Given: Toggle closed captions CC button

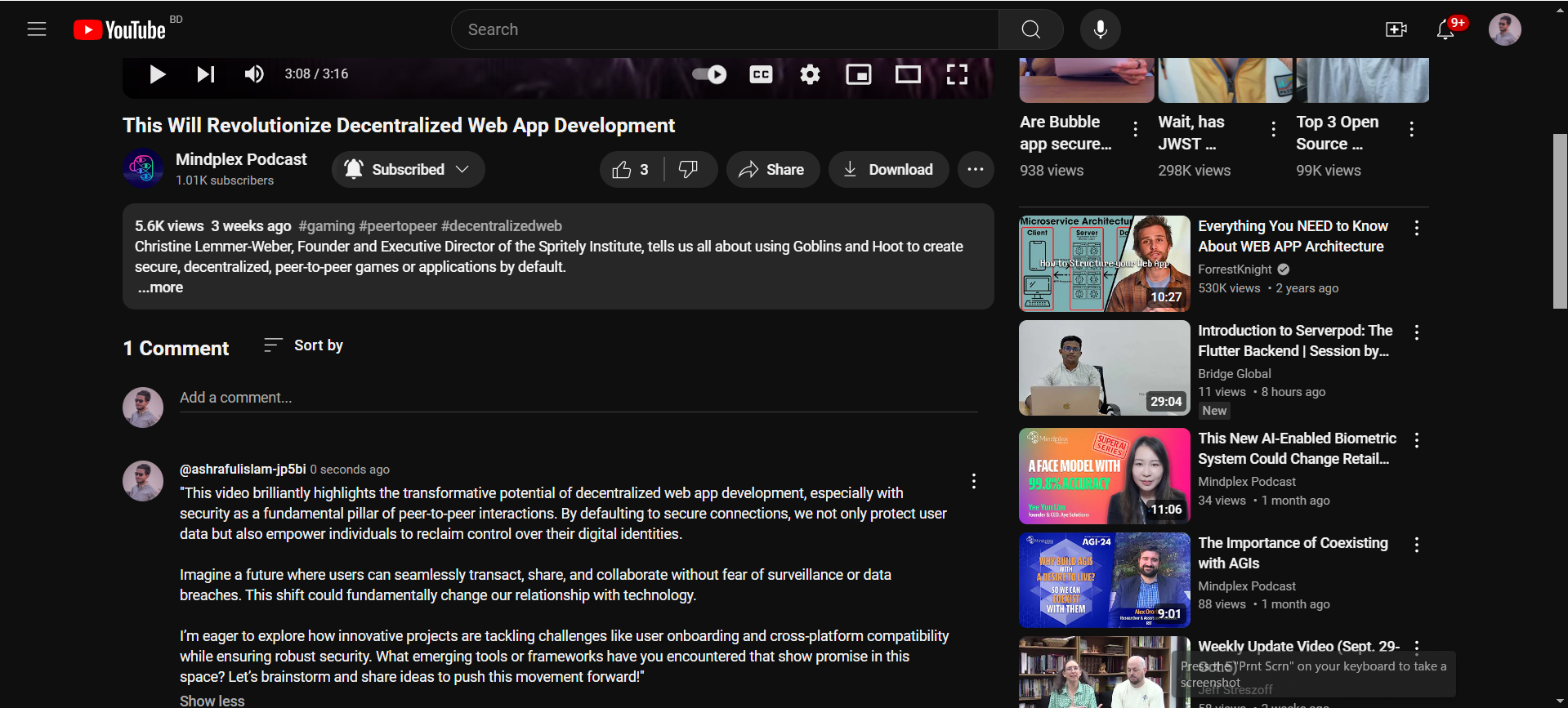Looking at the screenshot, I should pos(761,74).
